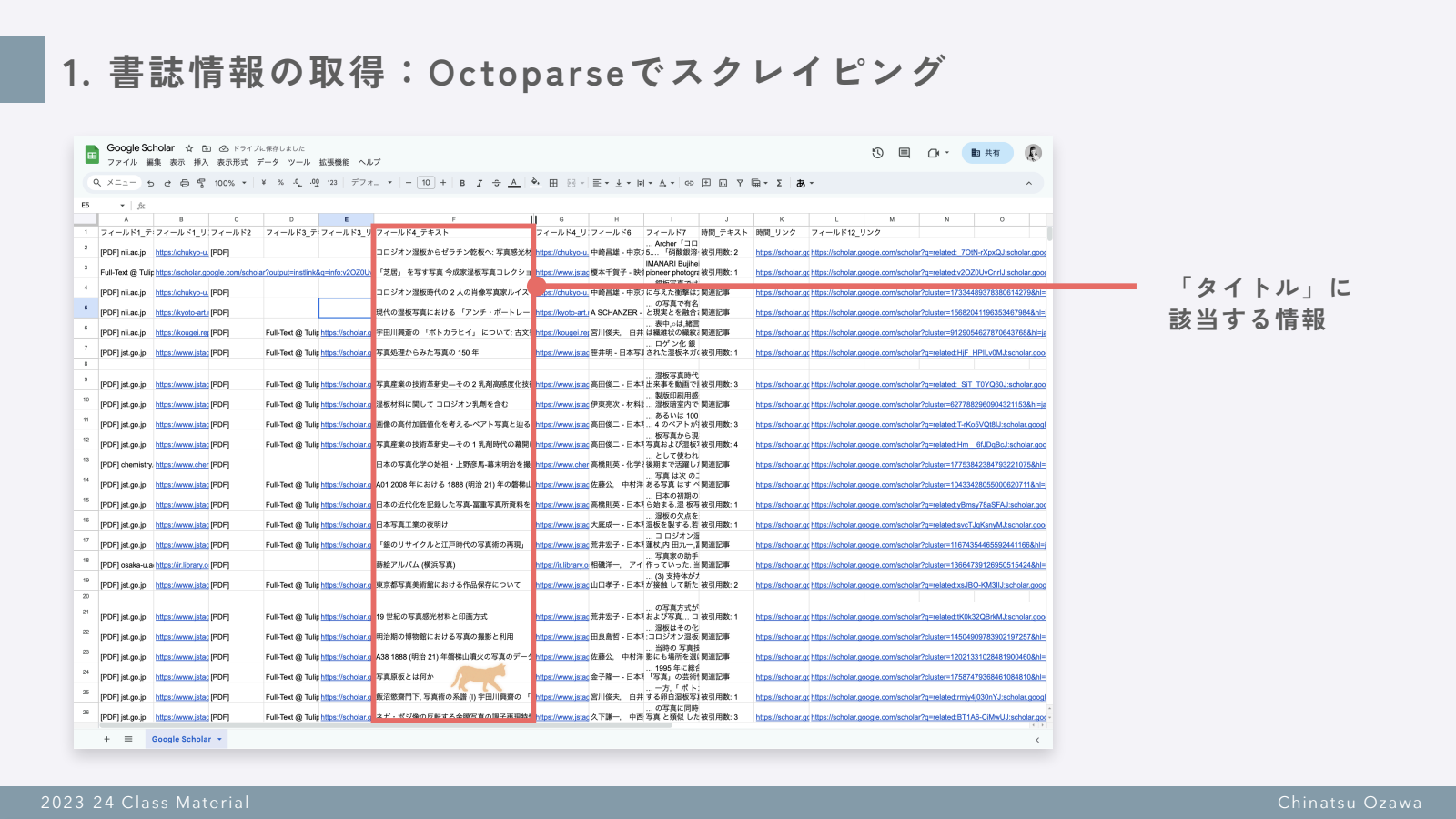Toggle bold formatting
This screenshot has width=1456, height=819.
click(462, 183)
